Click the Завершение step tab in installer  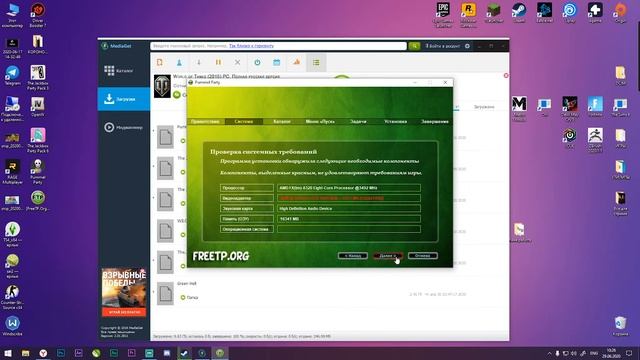click(435, 122)
